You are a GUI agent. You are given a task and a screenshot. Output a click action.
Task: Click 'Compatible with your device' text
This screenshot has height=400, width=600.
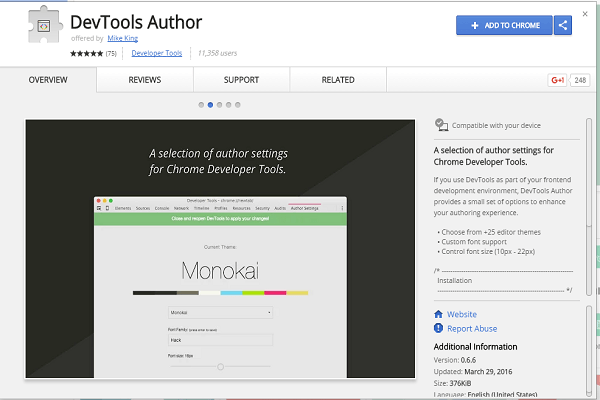tap(496, 125)
